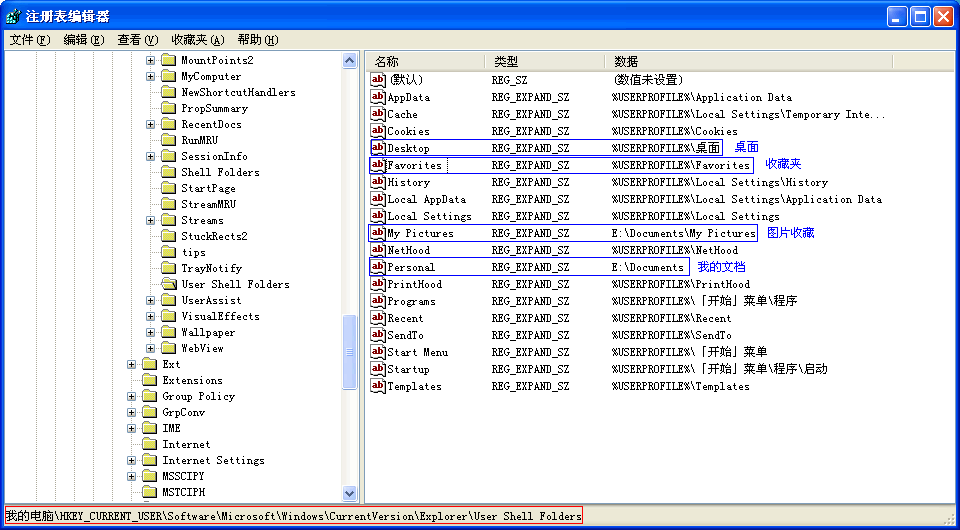This screenshot has height=530, width=960.
Task: Expand the Wallpaper key
Action: [151, 332]
